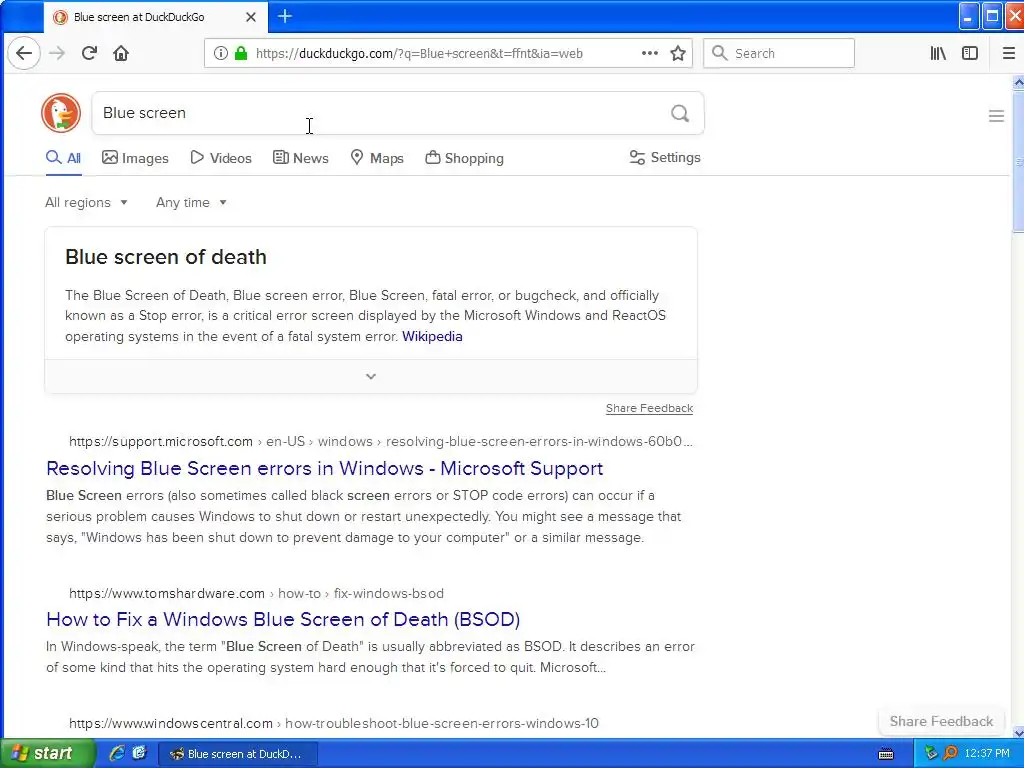The height and width of the screenshot is (768, 1024).
Task: Click the second quick launch icon
Action: 139,753
